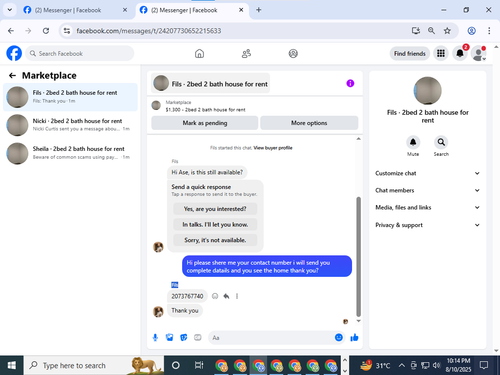This screenshot has height=375, width=500.
Task: Open Chrome three-dot menu
Action: (x=489, y=31)
